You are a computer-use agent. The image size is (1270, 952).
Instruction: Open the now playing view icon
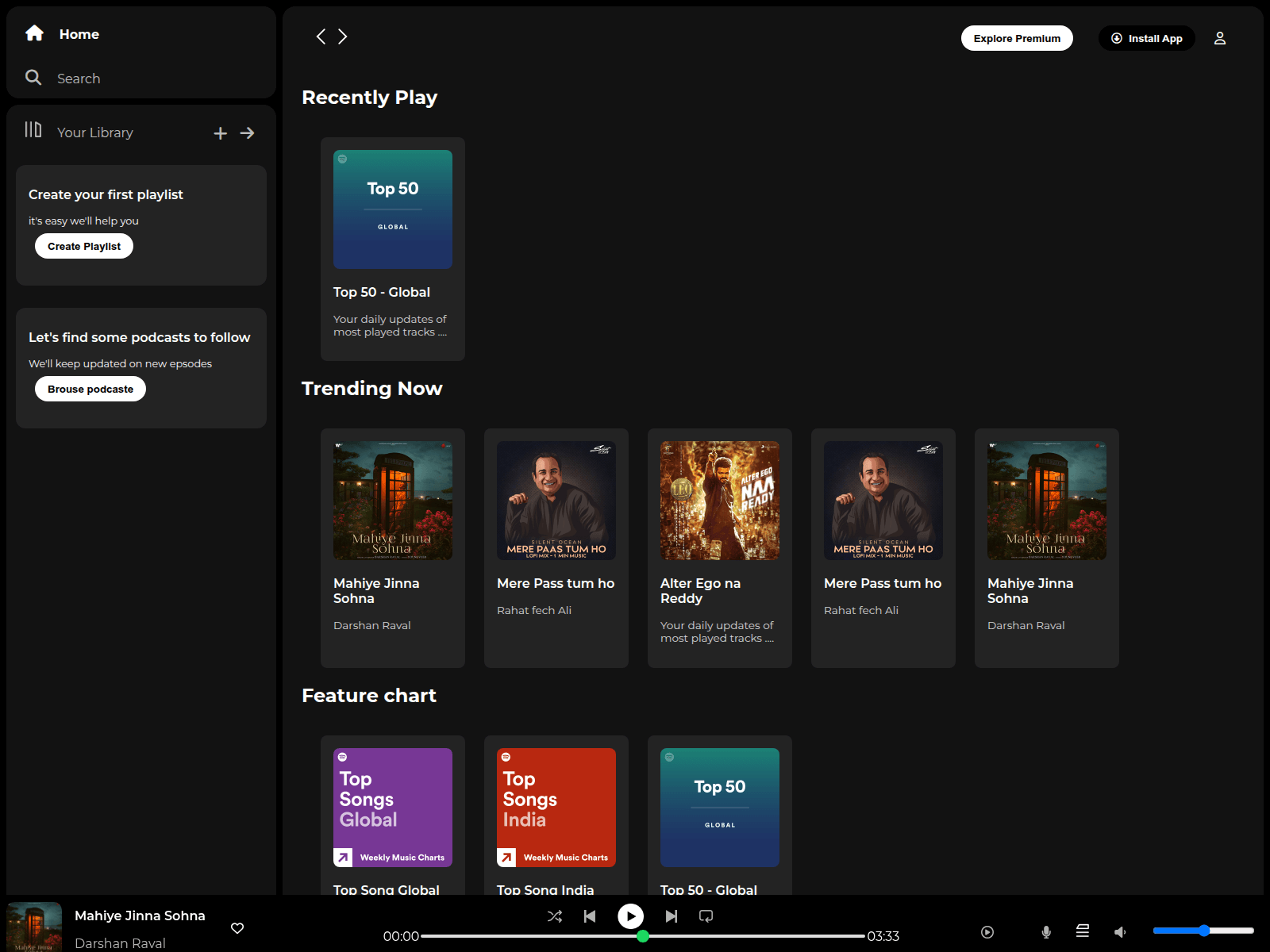point(987,932)
